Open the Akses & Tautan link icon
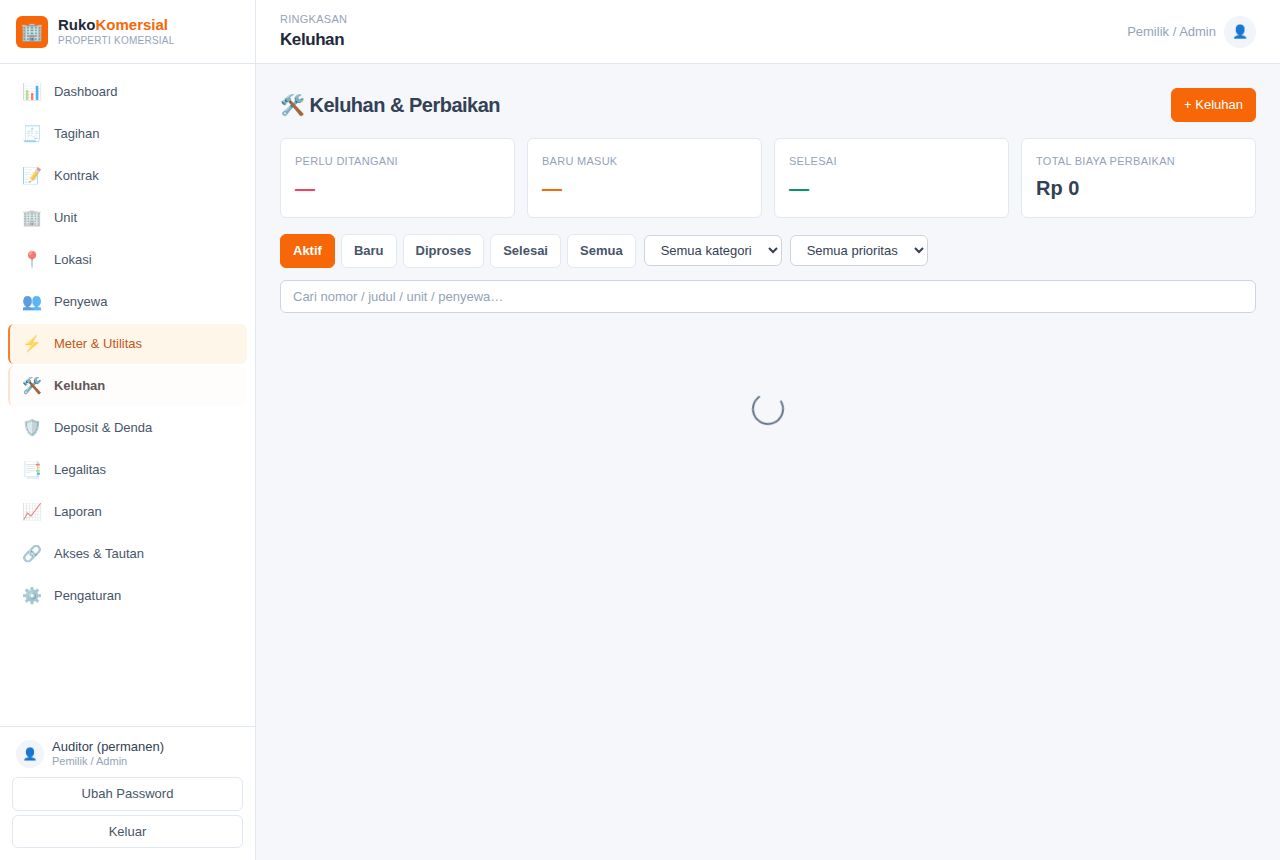This screenshot has width=1280, height=860. tap(32, 554)
